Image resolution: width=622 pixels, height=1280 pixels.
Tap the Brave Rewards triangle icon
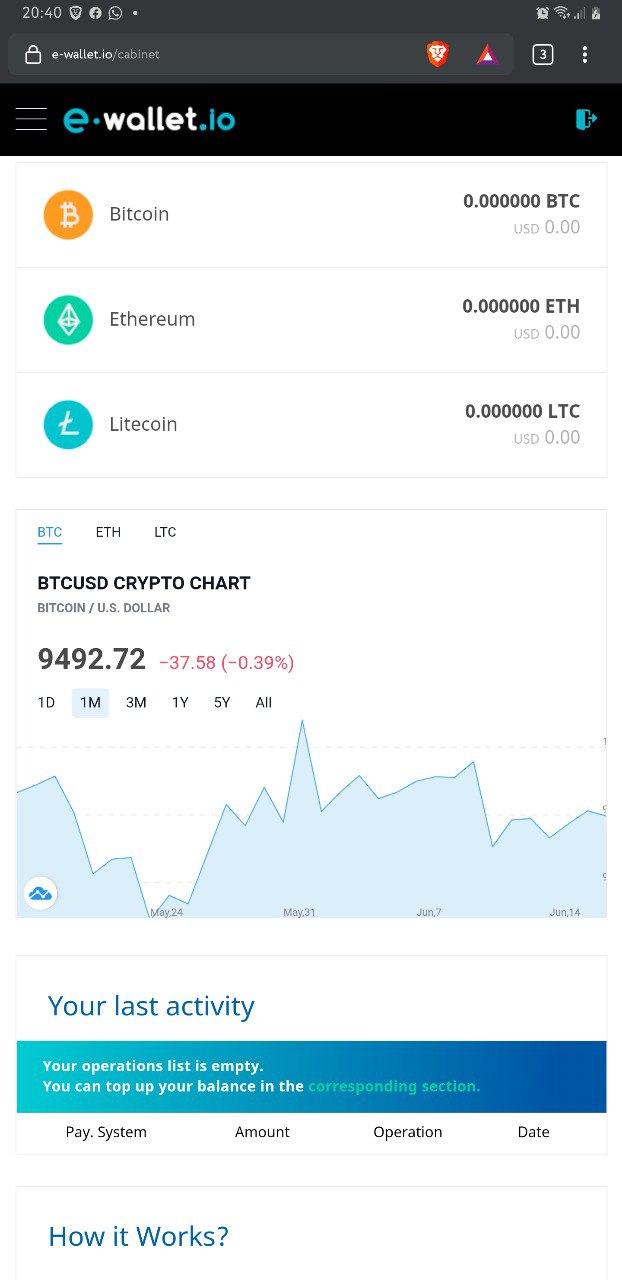pos(487,55)
